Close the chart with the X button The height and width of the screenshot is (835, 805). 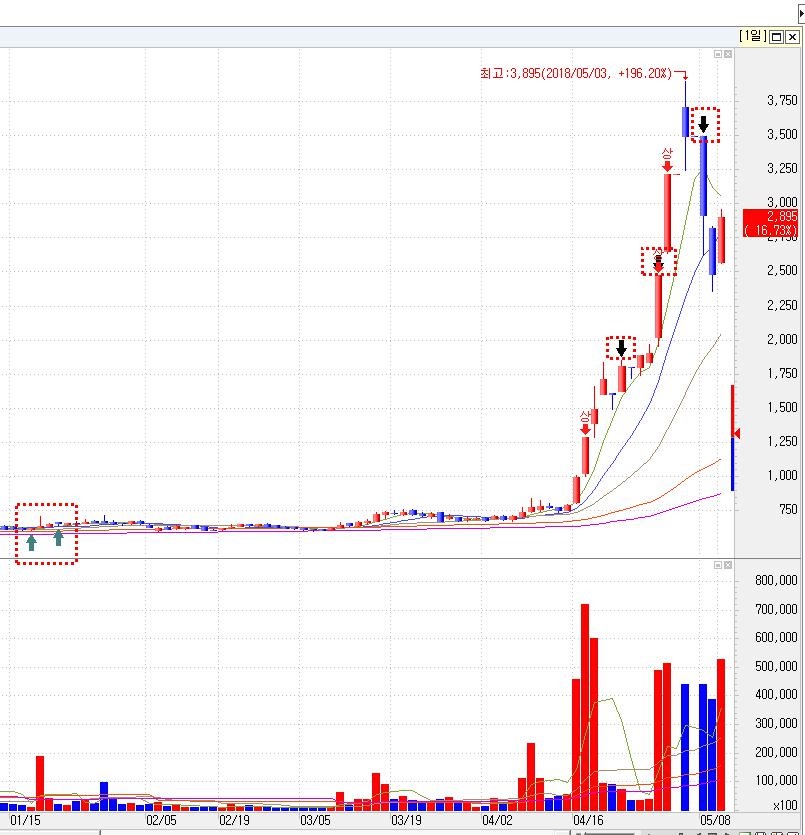(x=792, y=37)
